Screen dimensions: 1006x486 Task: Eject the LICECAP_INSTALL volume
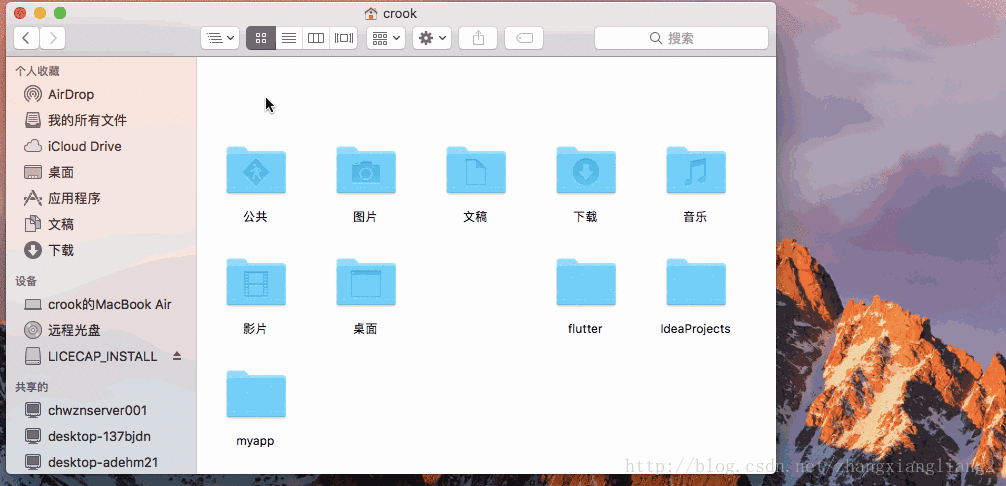177,356
